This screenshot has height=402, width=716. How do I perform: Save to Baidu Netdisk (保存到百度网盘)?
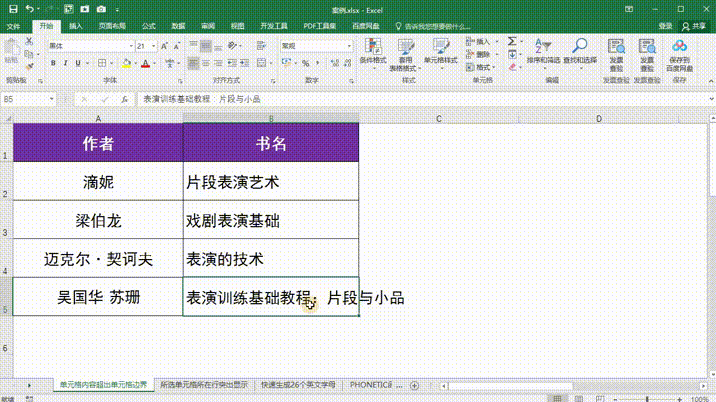pos(679,55)
